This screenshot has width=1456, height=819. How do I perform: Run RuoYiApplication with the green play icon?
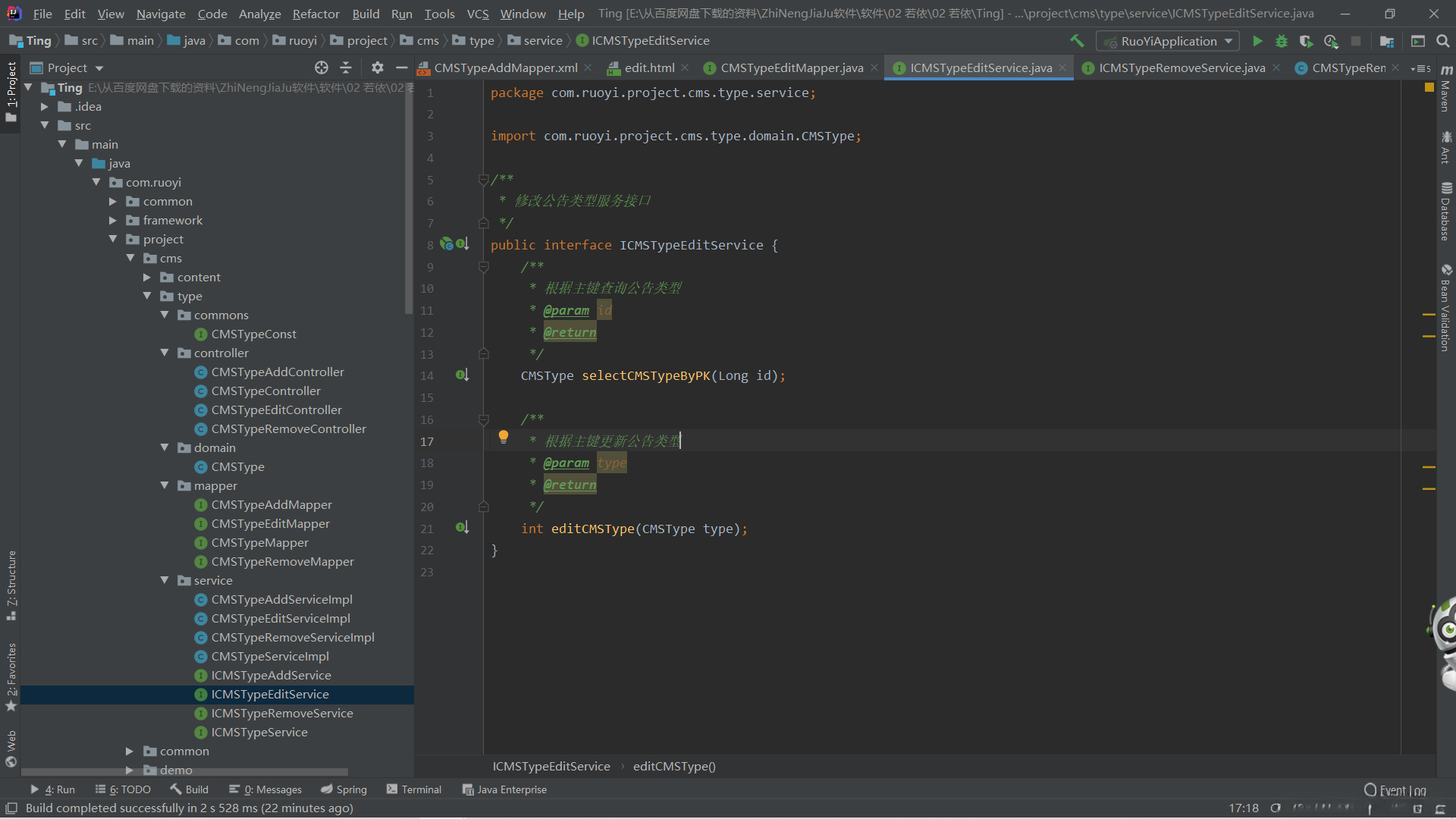click(1257, 41)
